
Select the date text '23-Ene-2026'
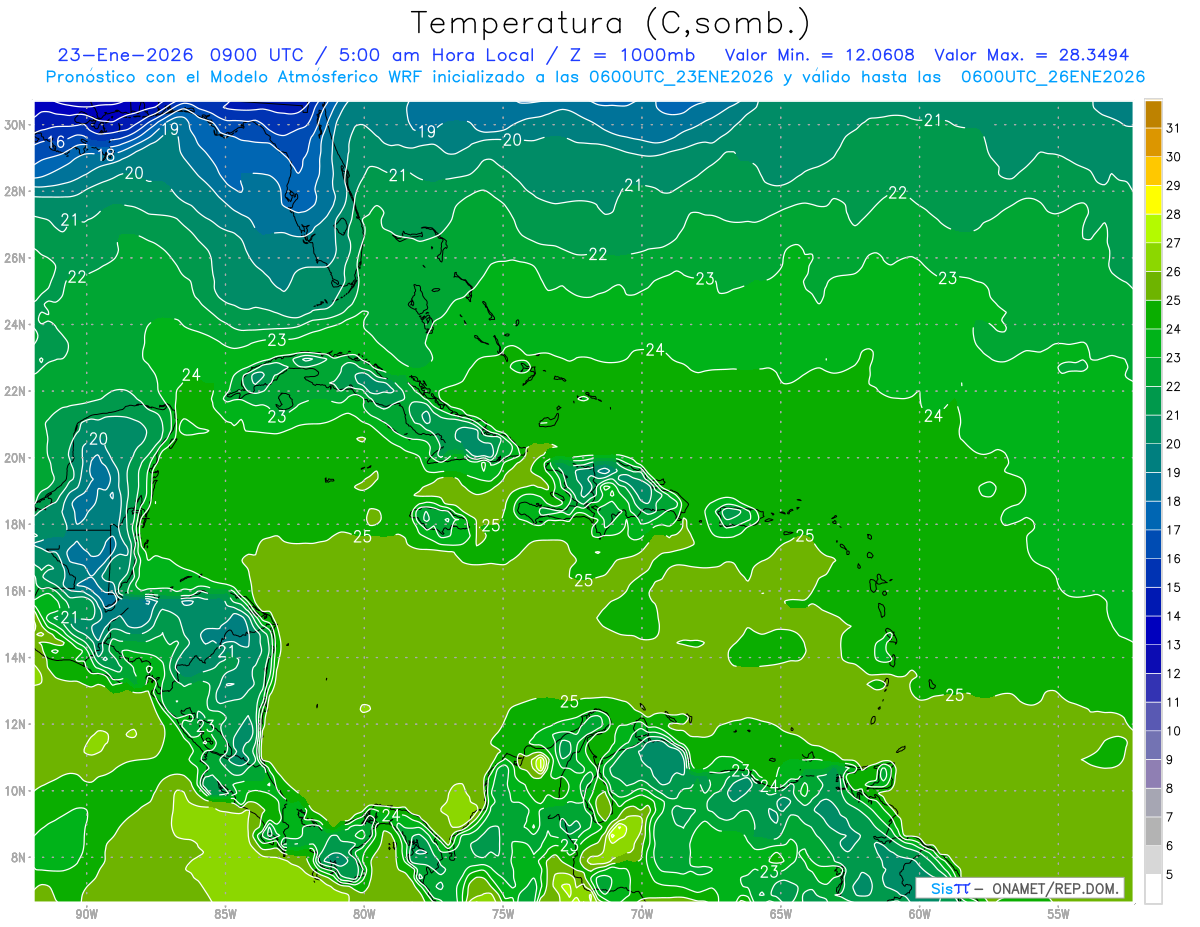coord(126,55)
